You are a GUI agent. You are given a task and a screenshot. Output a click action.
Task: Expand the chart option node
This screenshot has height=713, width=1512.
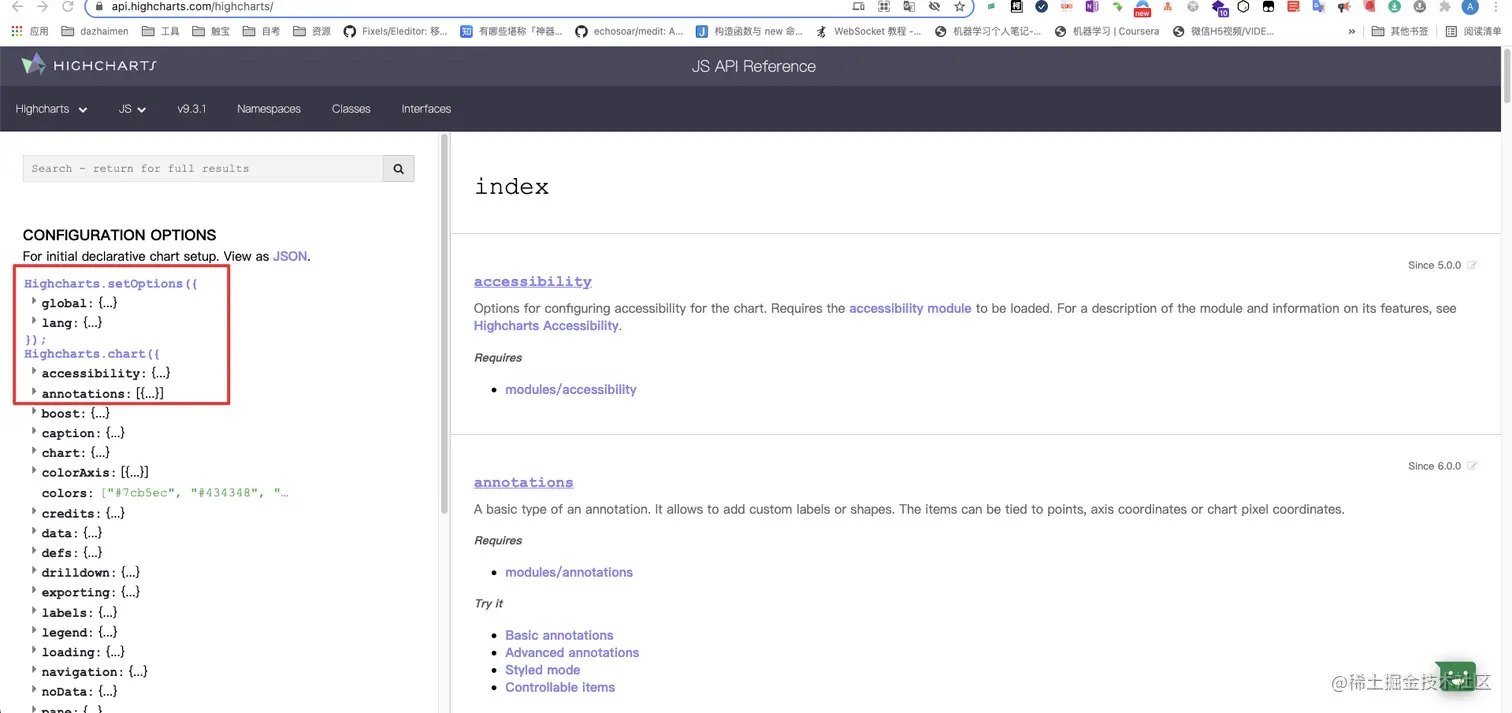[34, 452]
